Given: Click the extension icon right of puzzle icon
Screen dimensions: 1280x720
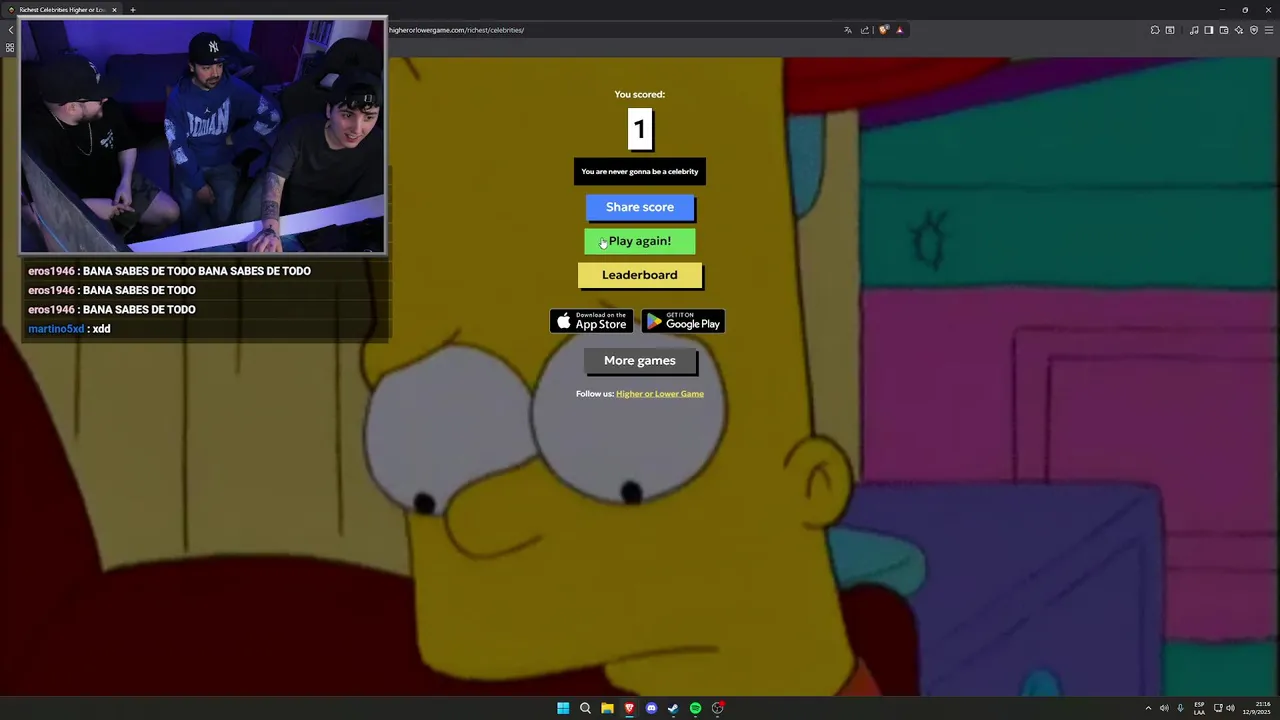Looking at the screenshot, I should pyautogui.click(x=1170, y=30).
